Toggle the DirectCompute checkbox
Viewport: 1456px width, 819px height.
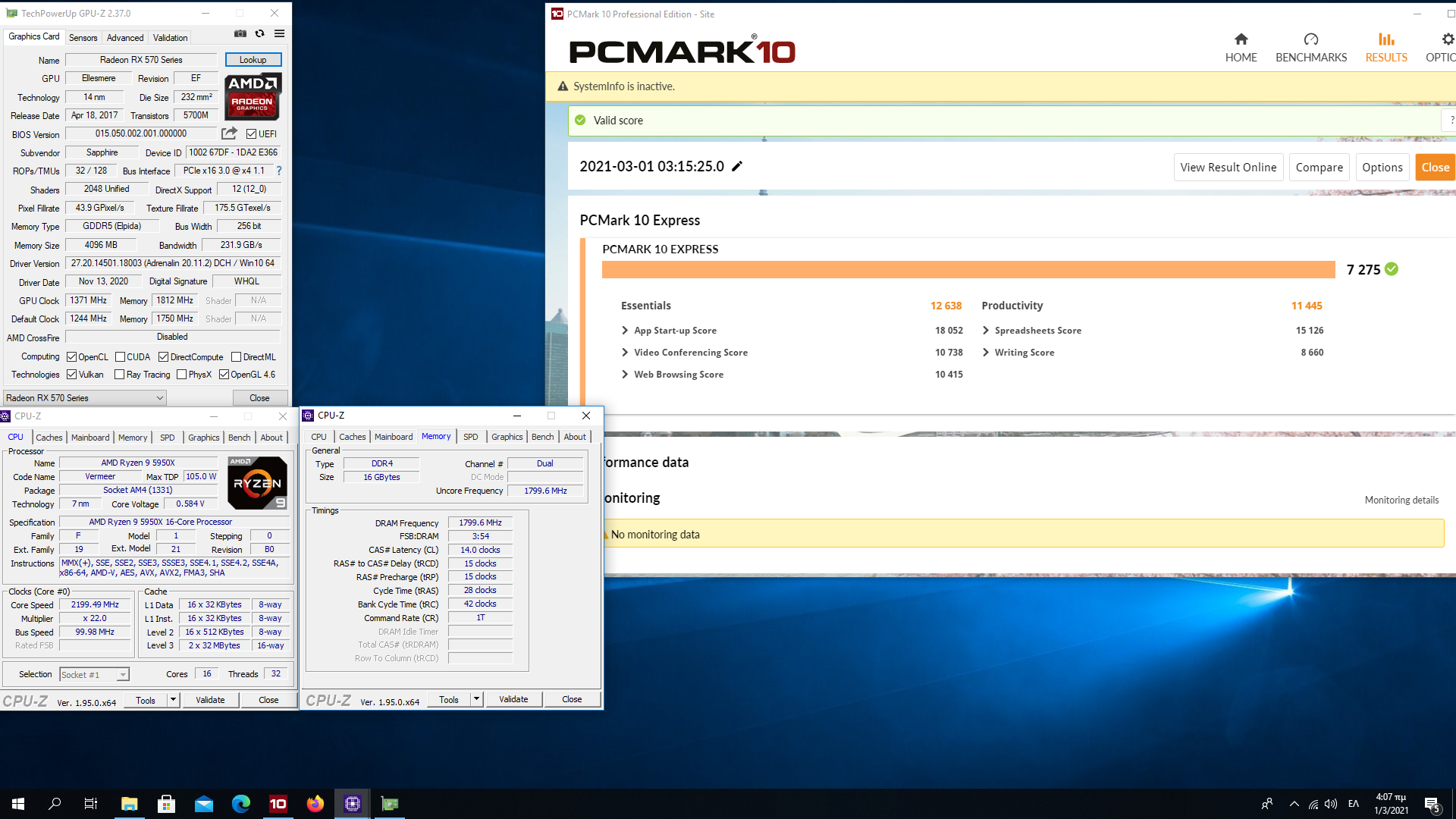[163, 357]
